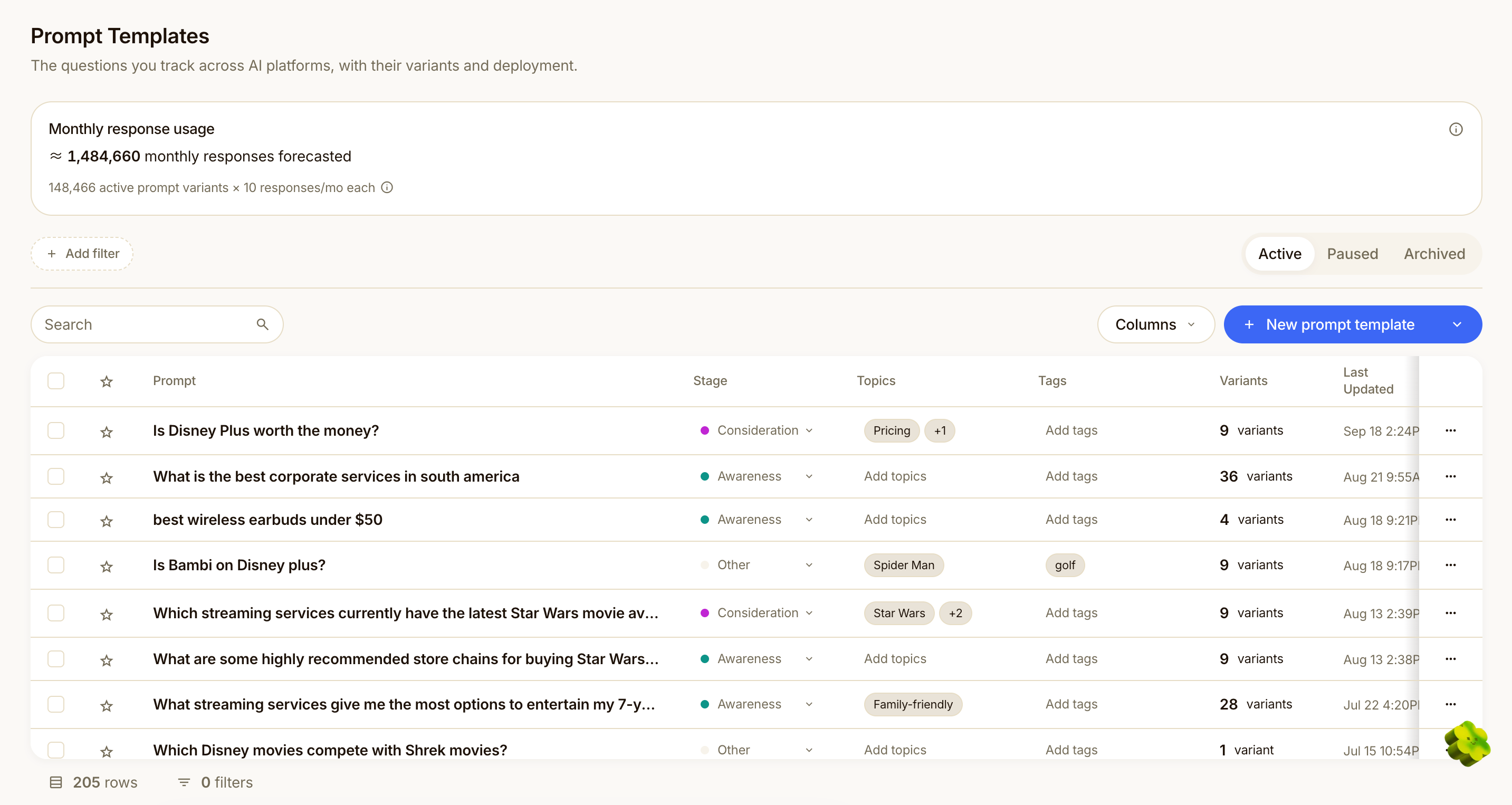
Task: Switch to the Paused tab
Action: [1352, 253]
